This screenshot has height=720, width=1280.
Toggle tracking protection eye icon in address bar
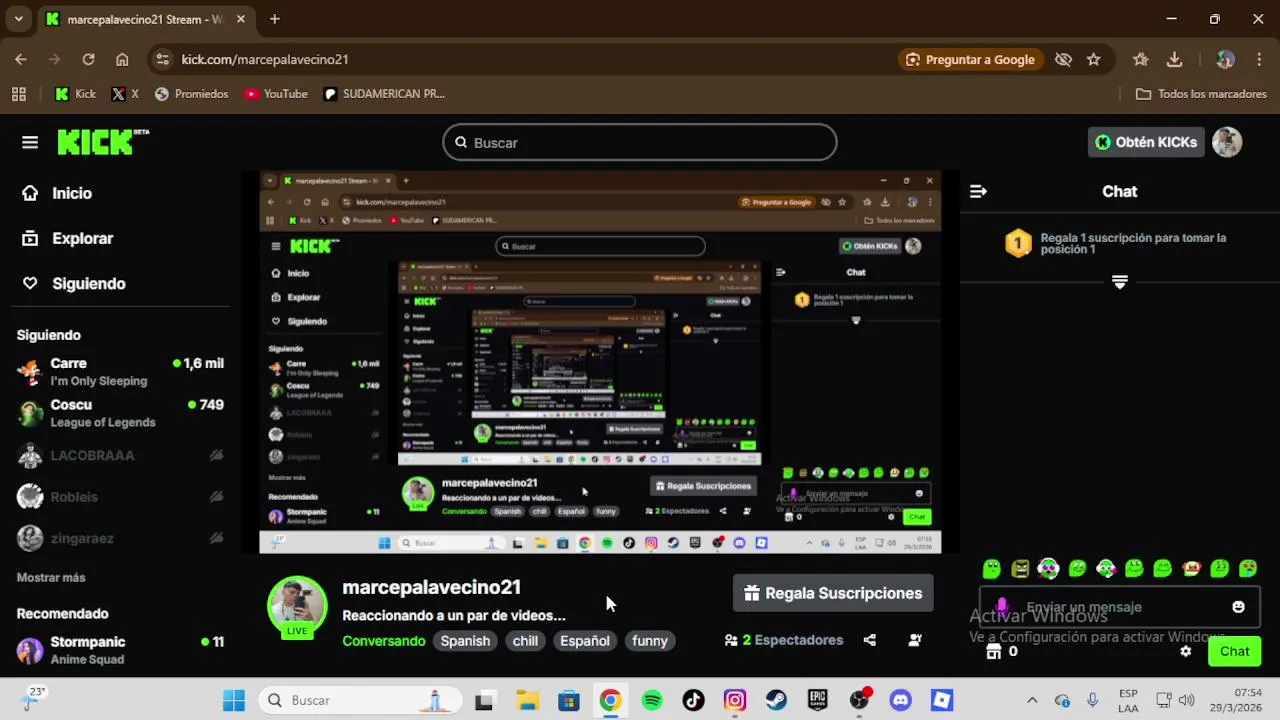point(1063,59)
